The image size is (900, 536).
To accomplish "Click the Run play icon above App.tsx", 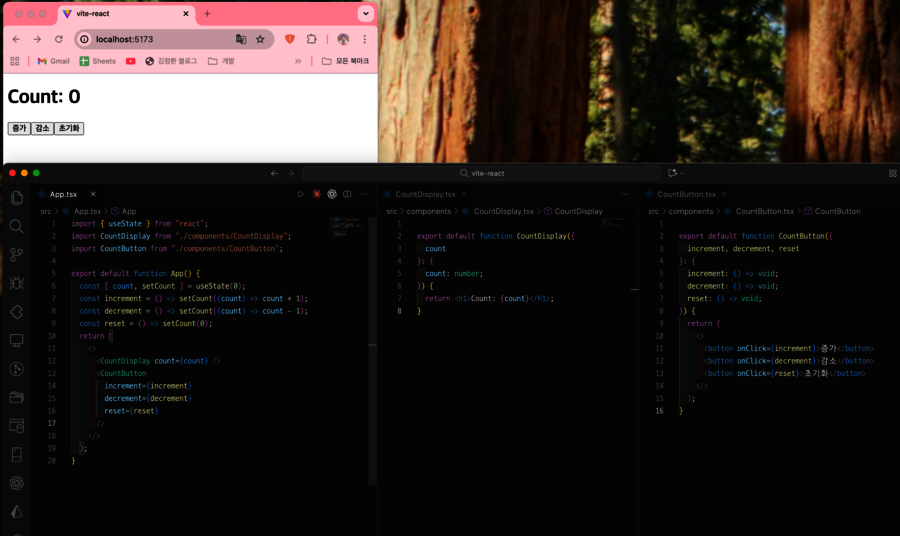I will pyautogui.click(x=300, y=194).
